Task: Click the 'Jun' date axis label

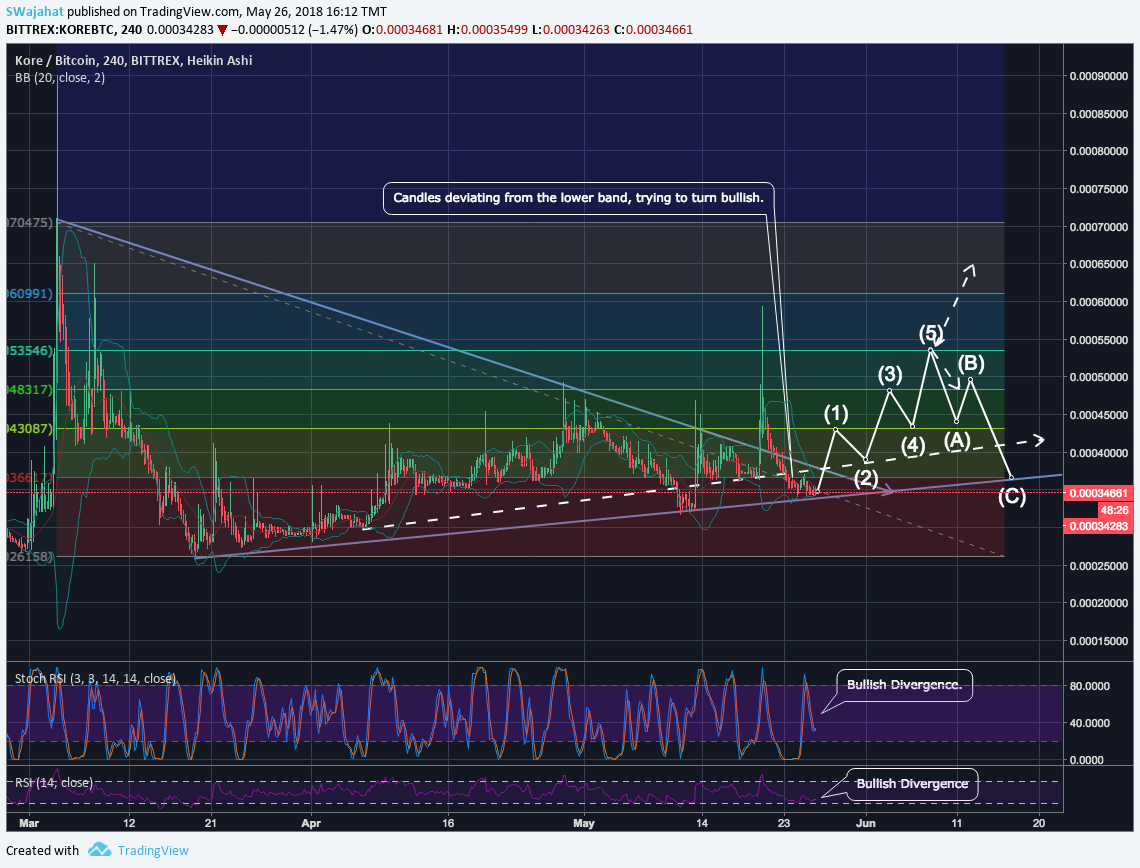Action: [866, 823]
